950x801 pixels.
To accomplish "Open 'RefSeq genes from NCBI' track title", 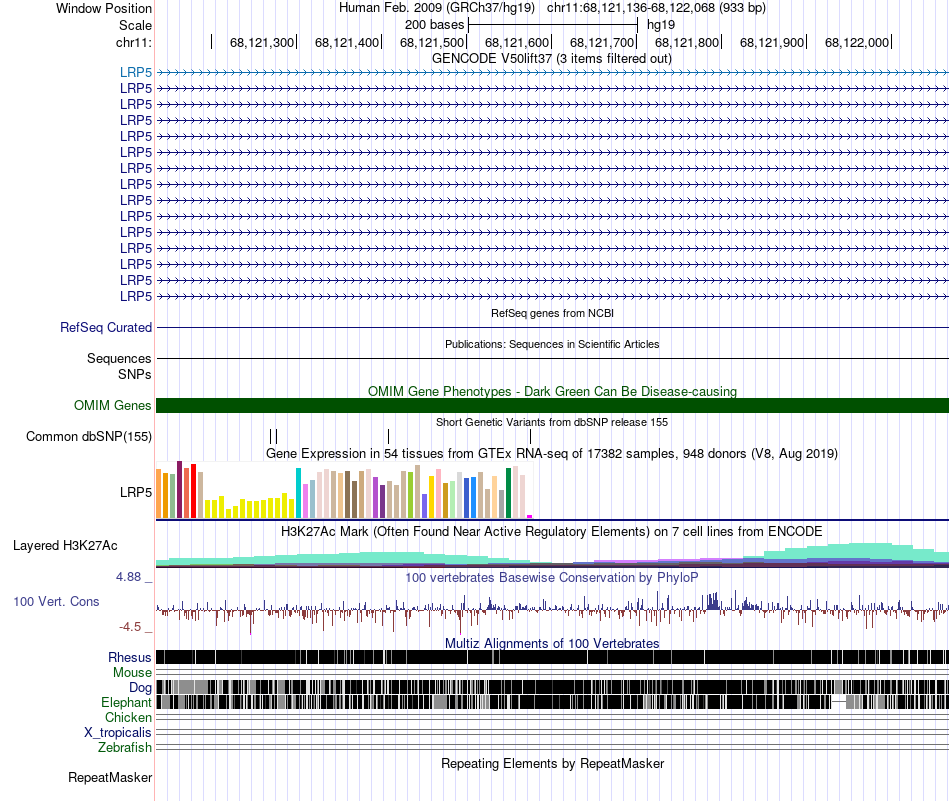I will point(552,313).
